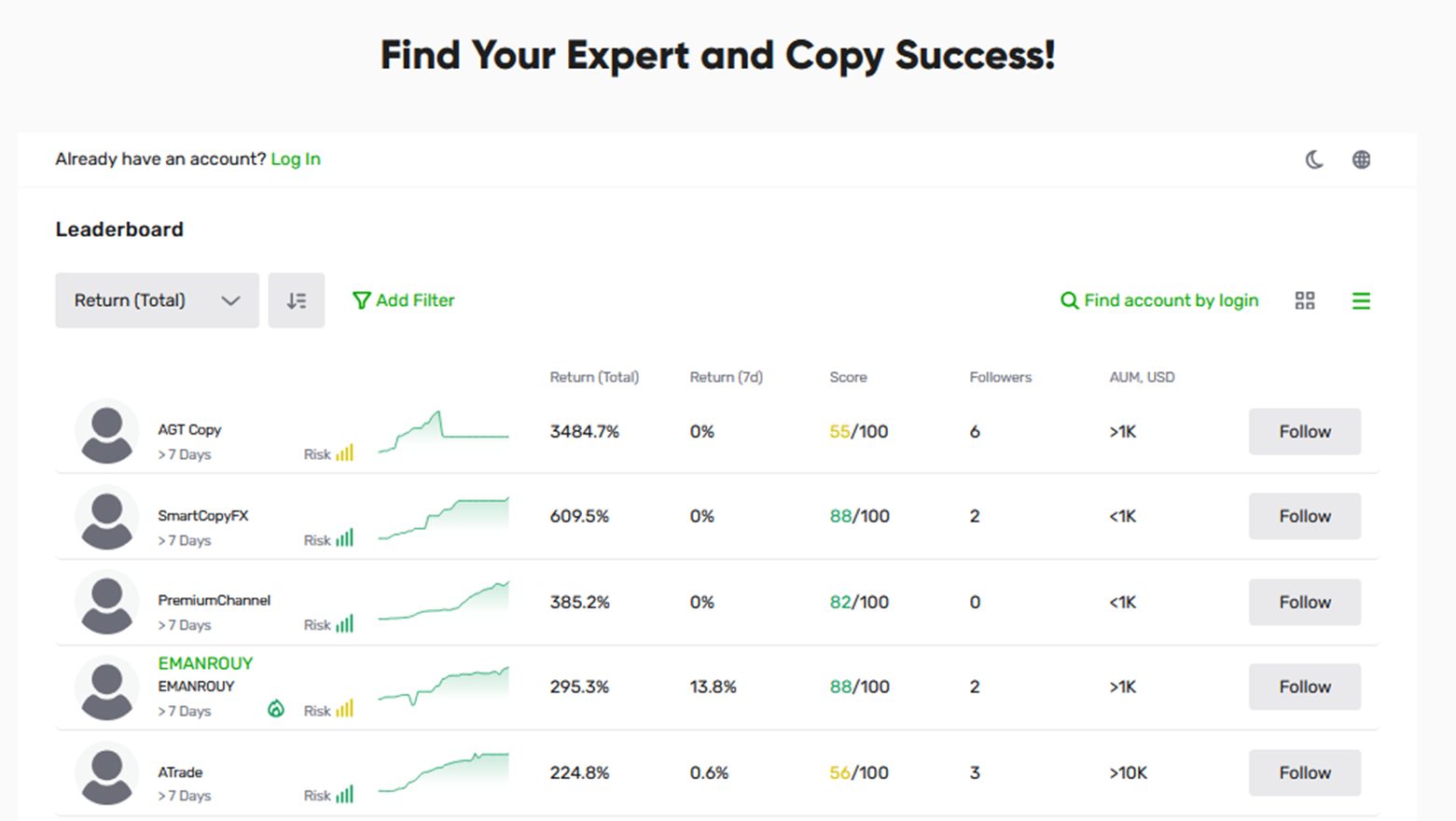This screenshot has height=821, width=1456.
Task: Switch leaderboard to list view
Action: pos(1361,300)
